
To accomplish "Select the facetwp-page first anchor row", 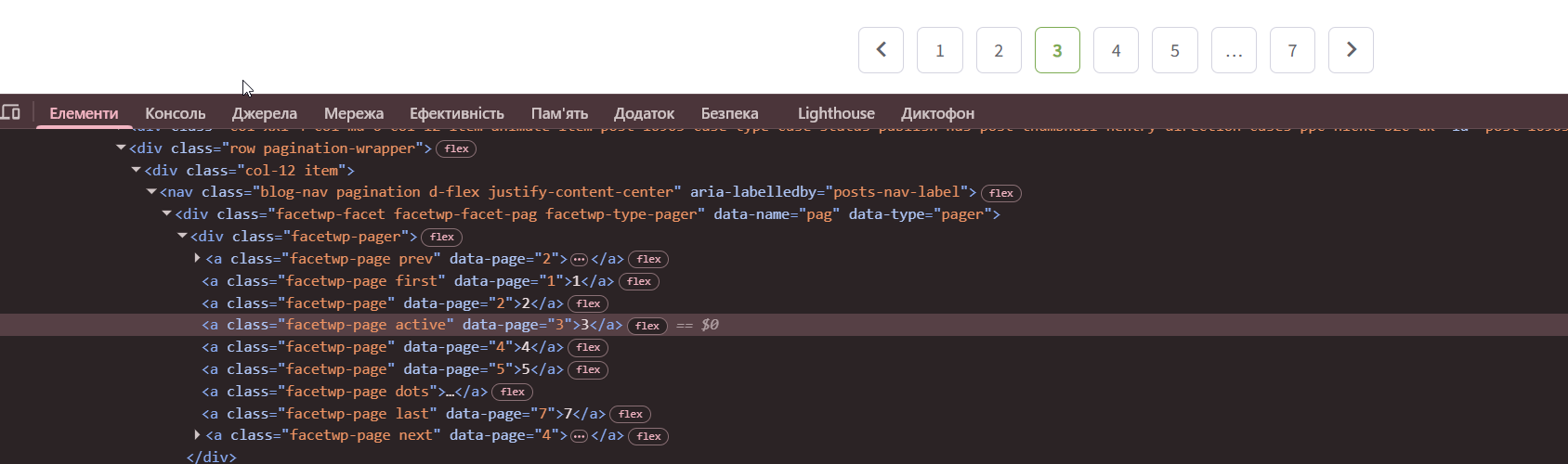I will coord(784,280).
